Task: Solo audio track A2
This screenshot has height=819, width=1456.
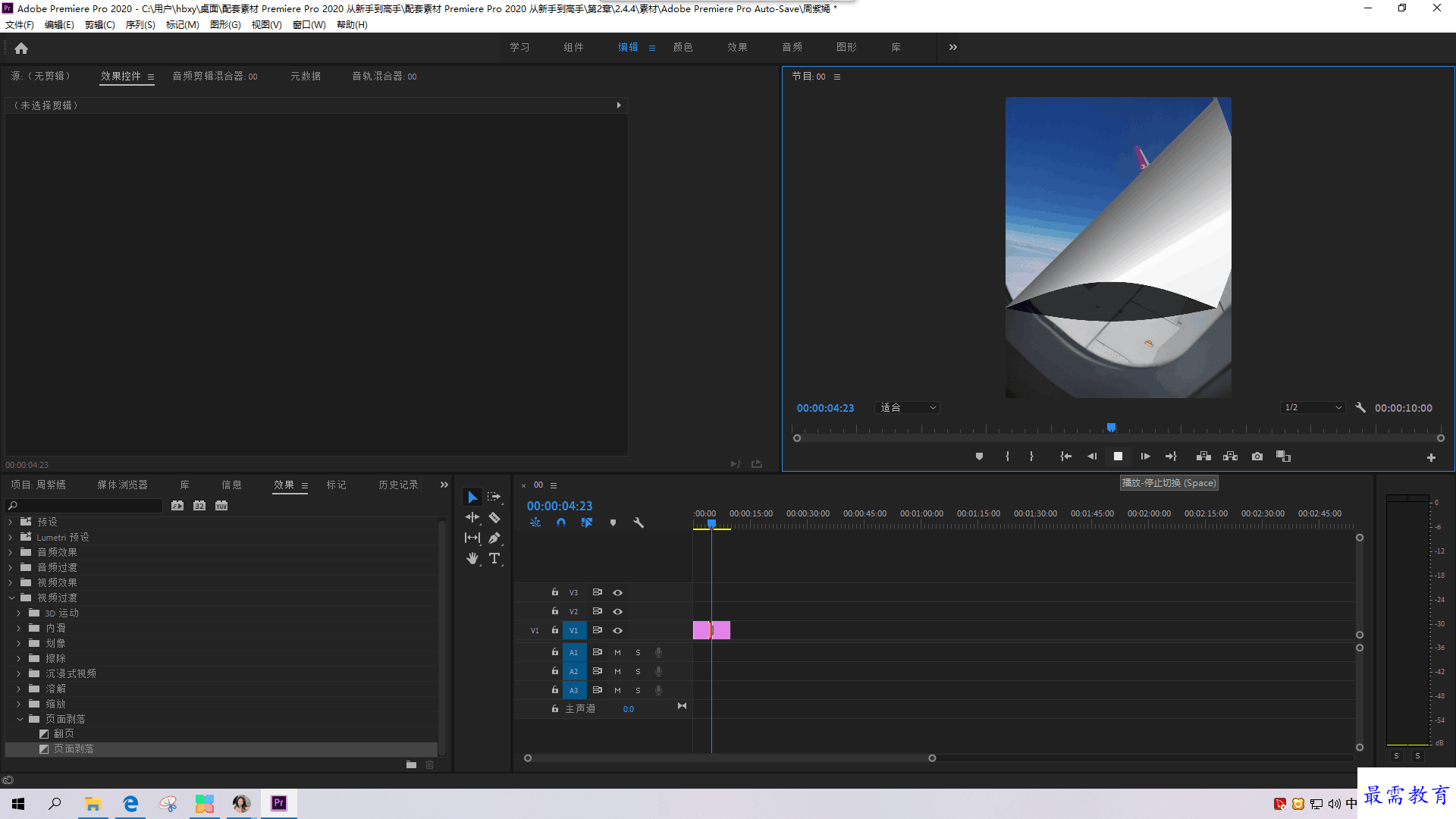Action: coord(638,671)
